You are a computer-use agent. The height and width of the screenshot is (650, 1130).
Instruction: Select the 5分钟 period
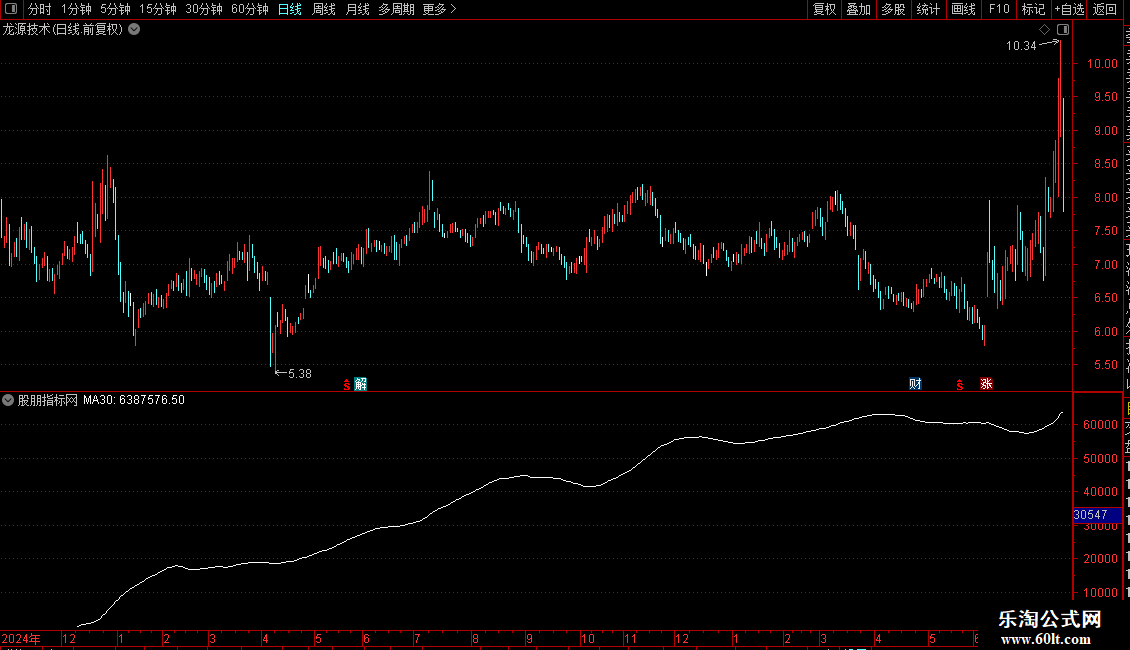(115, 9)
